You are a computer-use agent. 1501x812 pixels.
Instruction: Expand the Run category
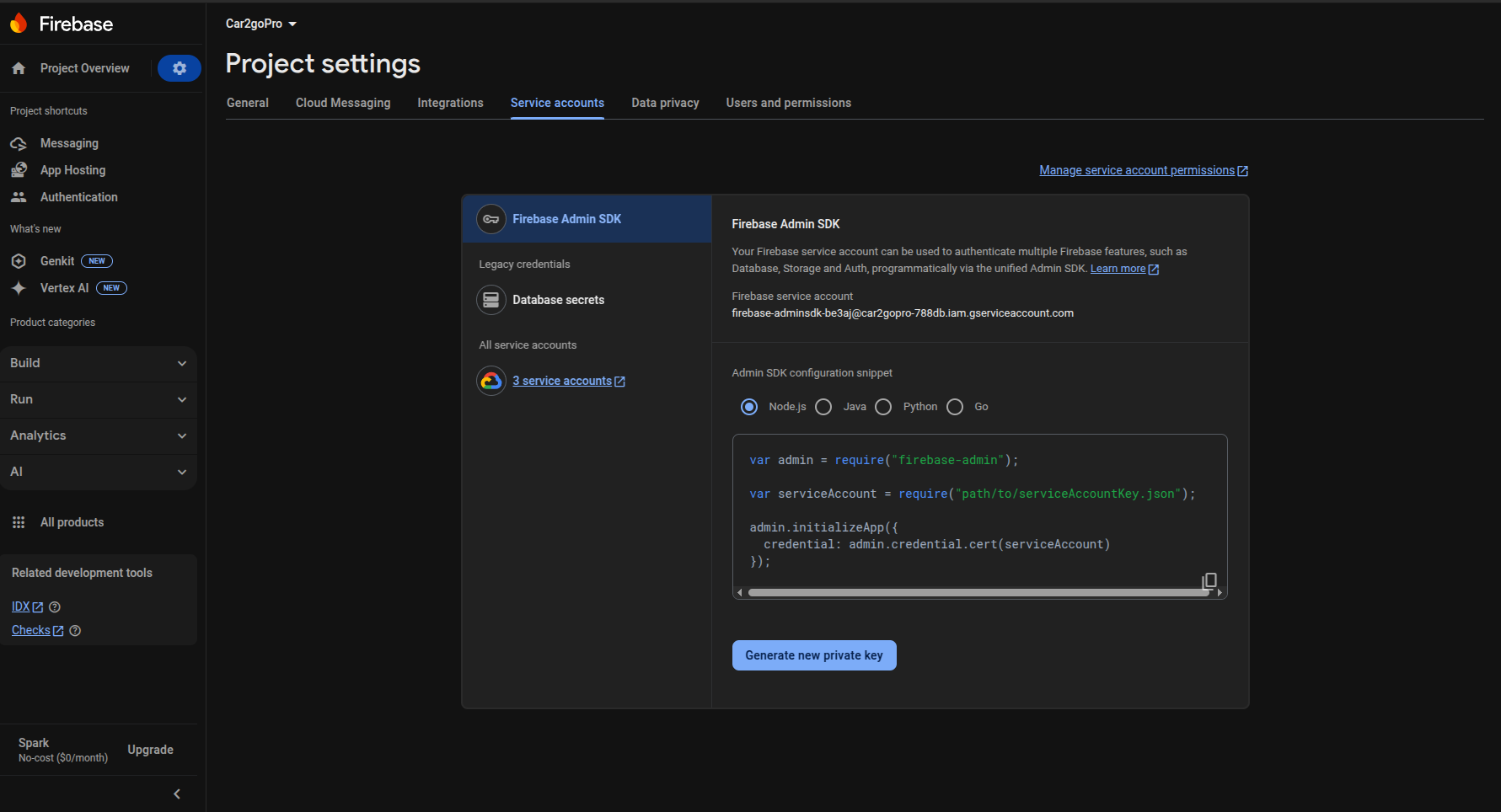click(x=99, y=399)
